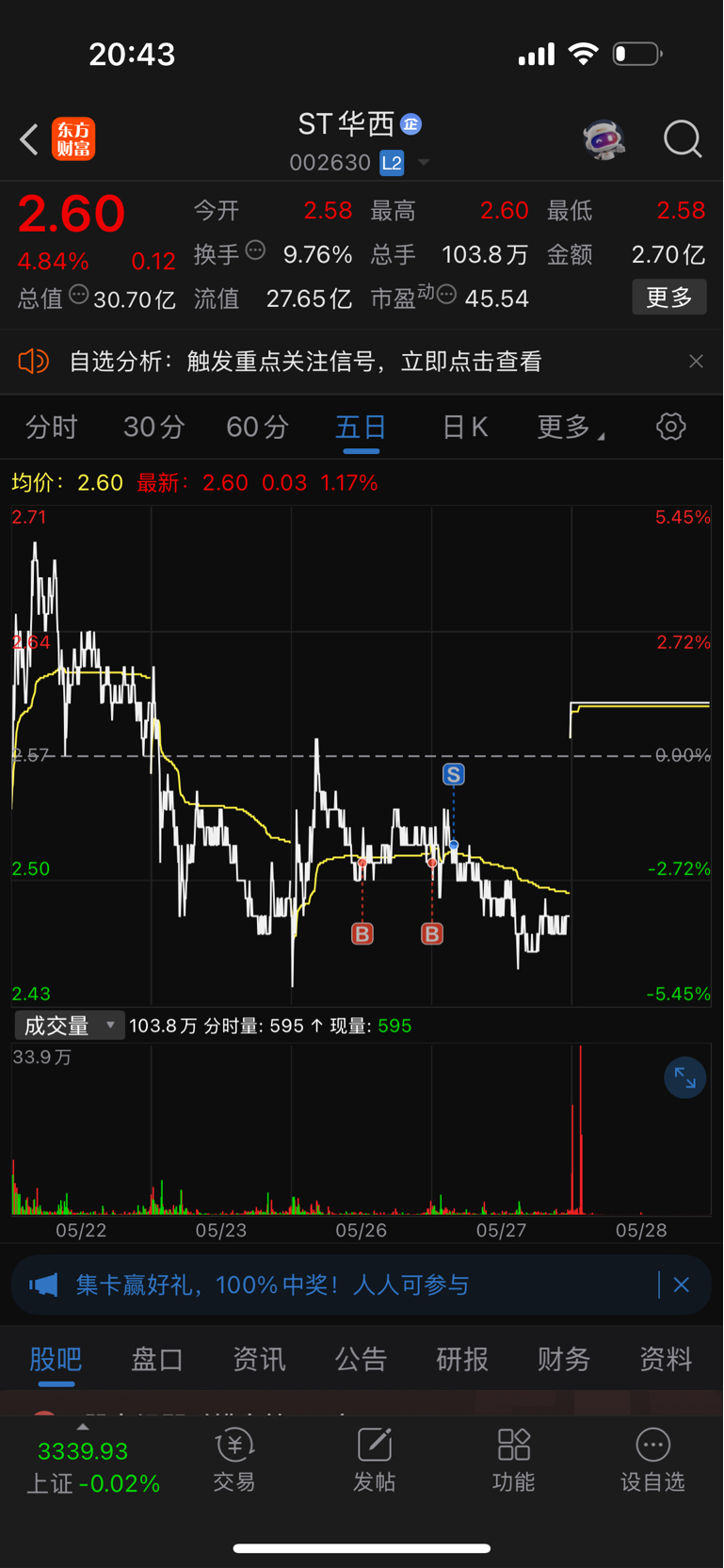This screenshot has width=724, height=1568.
Task: Switch to 分时 chart tab
Action: click(51, 428)
